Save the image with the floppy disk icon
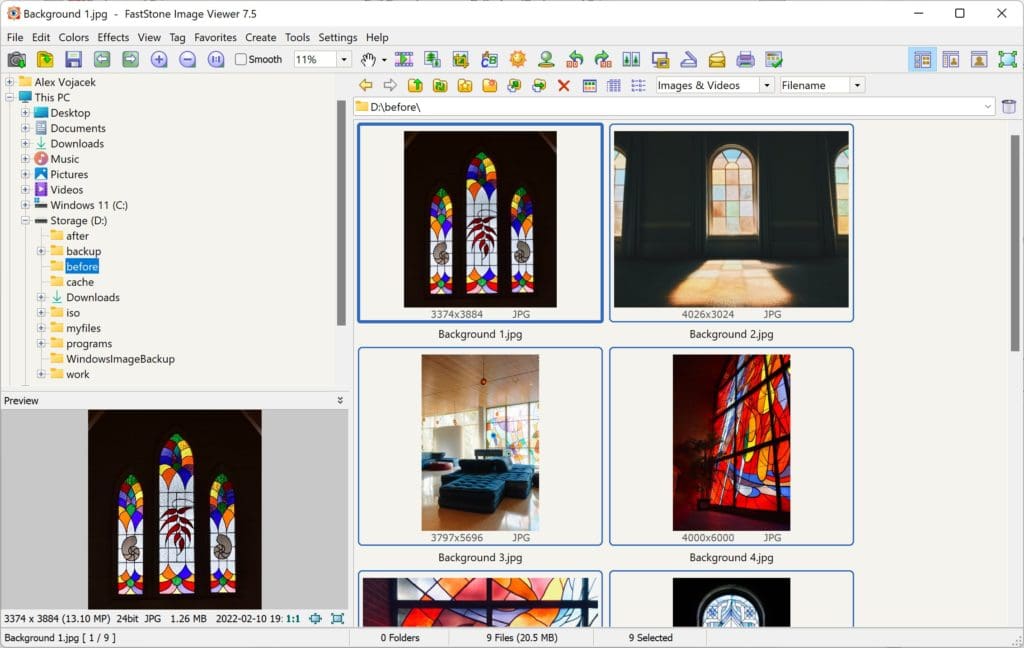 pyautogui.click(x=73, y=59)
